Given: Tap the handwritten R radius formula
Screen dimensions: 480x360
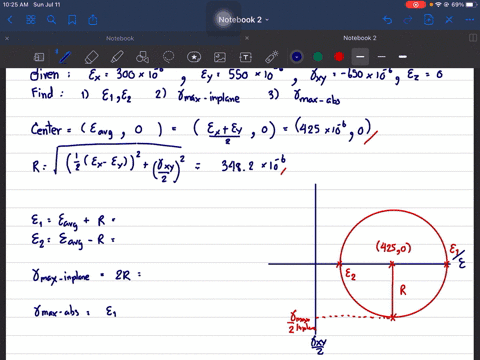Looking at the screenshot, I should [x=159, y=163].
